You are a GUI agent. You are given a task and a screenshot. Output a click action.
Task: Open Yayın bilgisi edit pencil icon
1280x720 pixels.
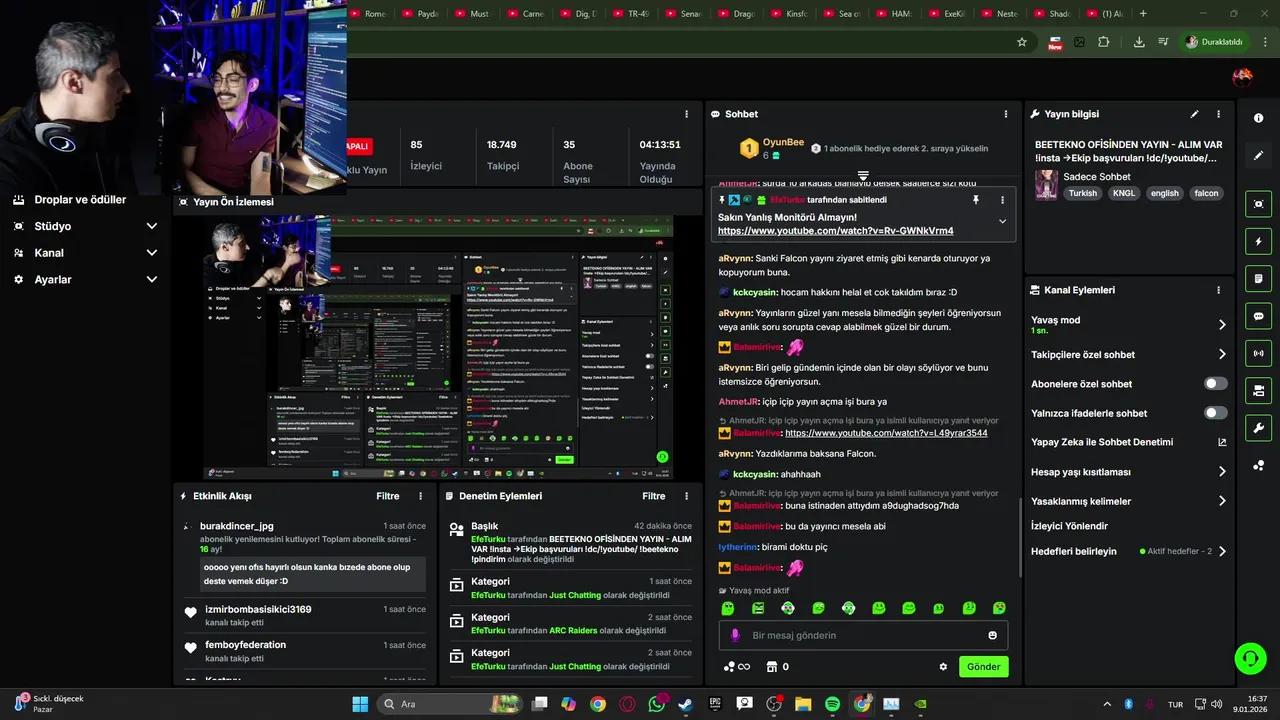coord(1194,114)
